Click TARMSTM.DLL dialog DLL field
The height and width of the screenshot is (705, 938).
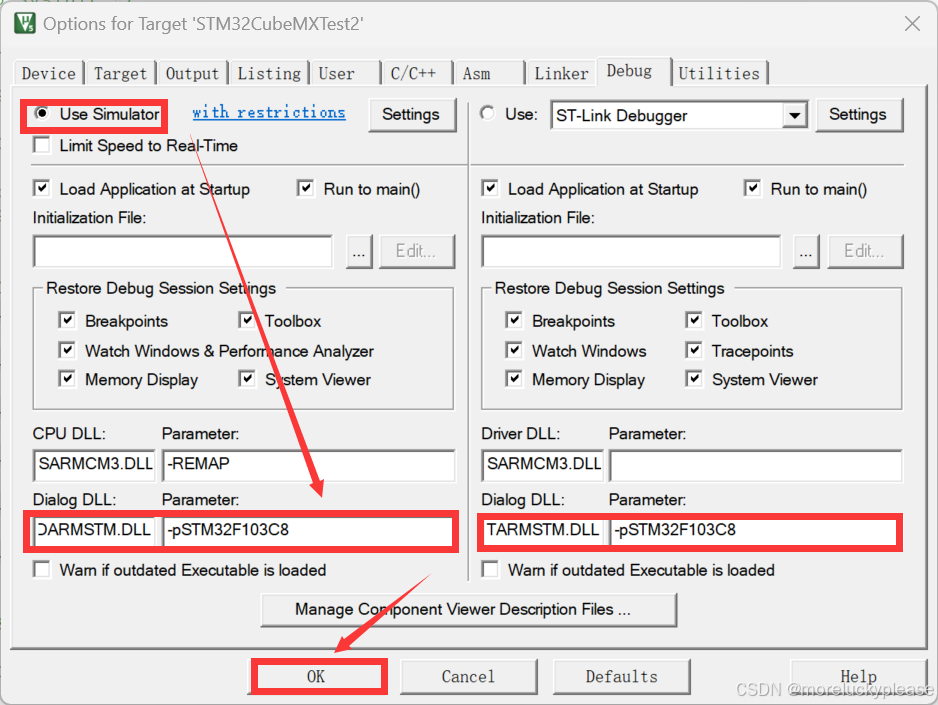[x=543, y=530]
